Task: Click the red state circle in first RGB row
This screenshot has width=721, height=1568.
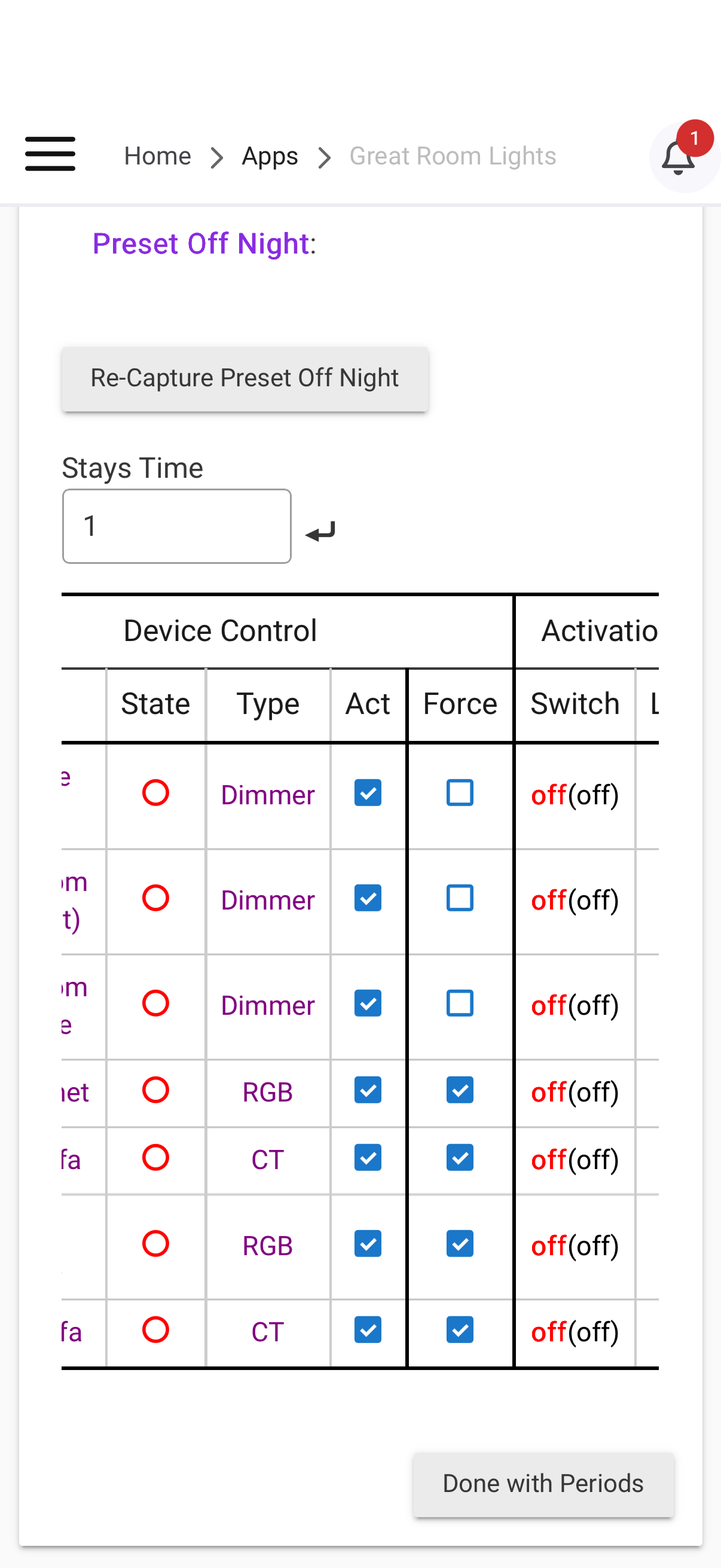Action: point(155,1090)
